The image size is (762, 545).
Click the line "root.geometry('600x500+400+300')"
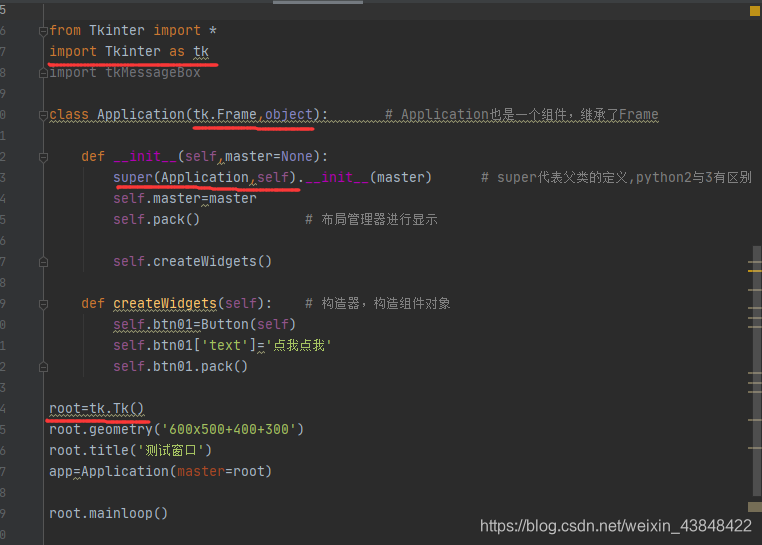[176, 429]
